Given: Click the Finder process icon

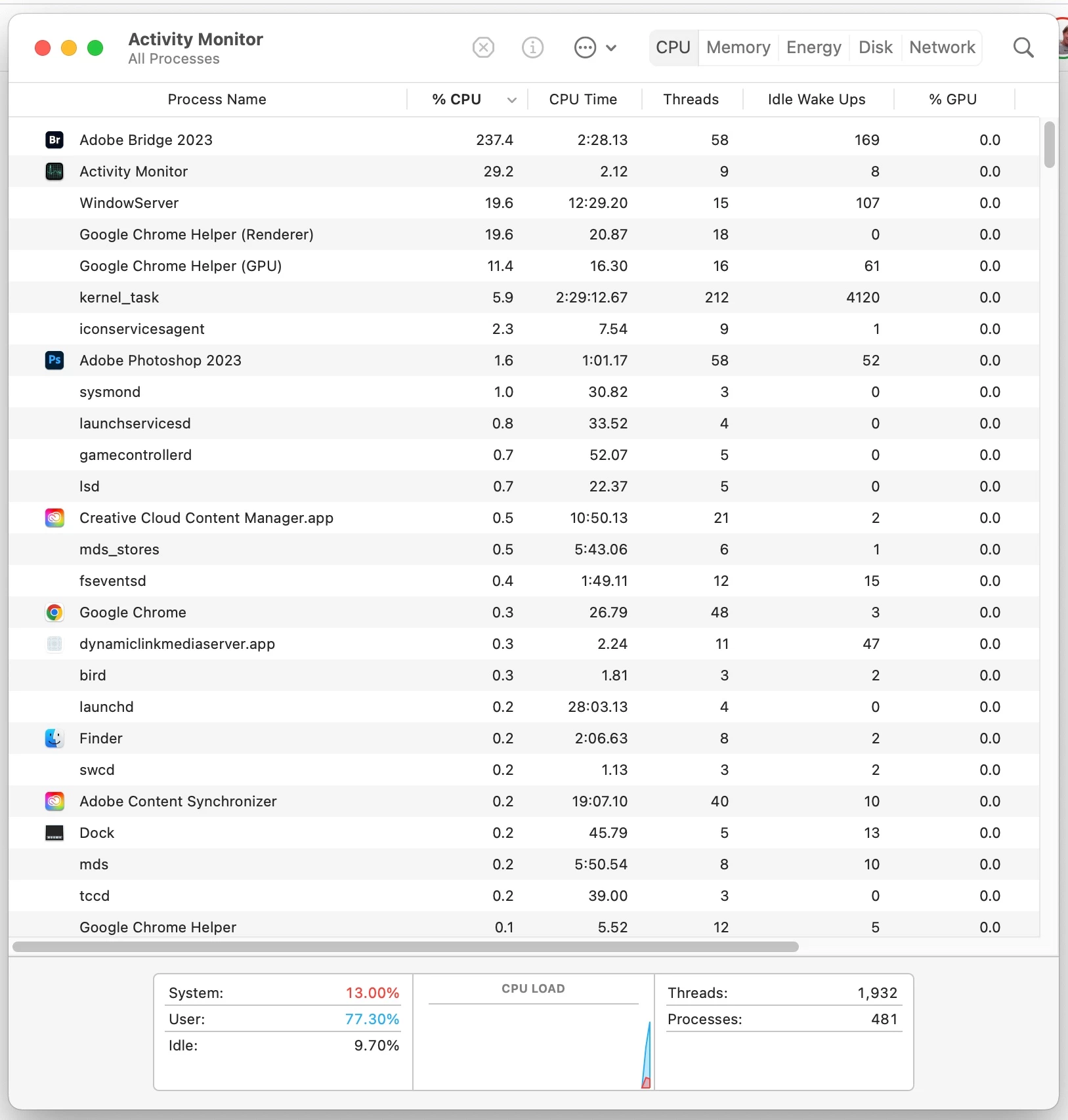Looking at the screenshot, I should (54, 738).
